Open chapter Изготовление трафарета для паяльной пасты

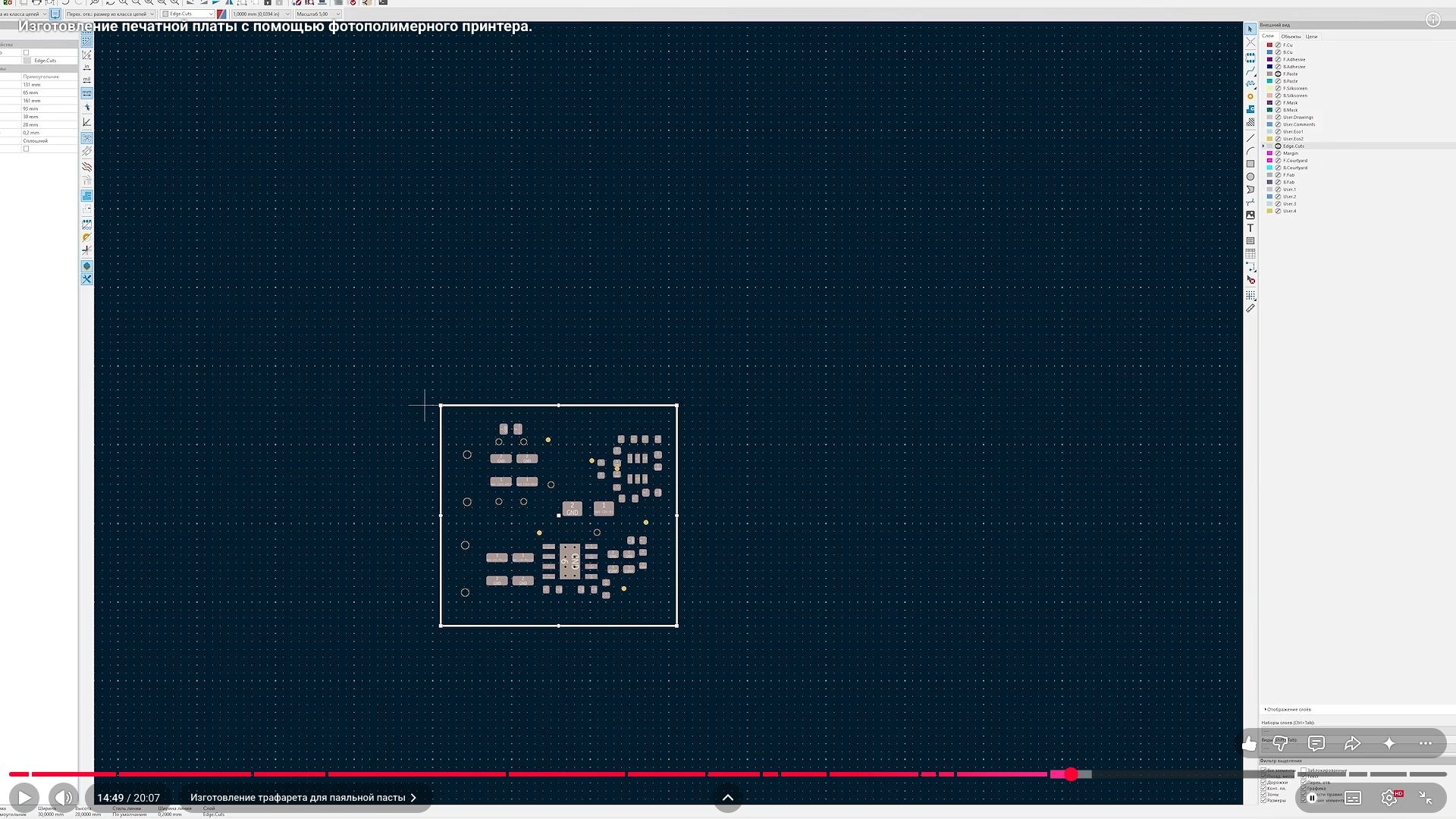tap(303, 798)
